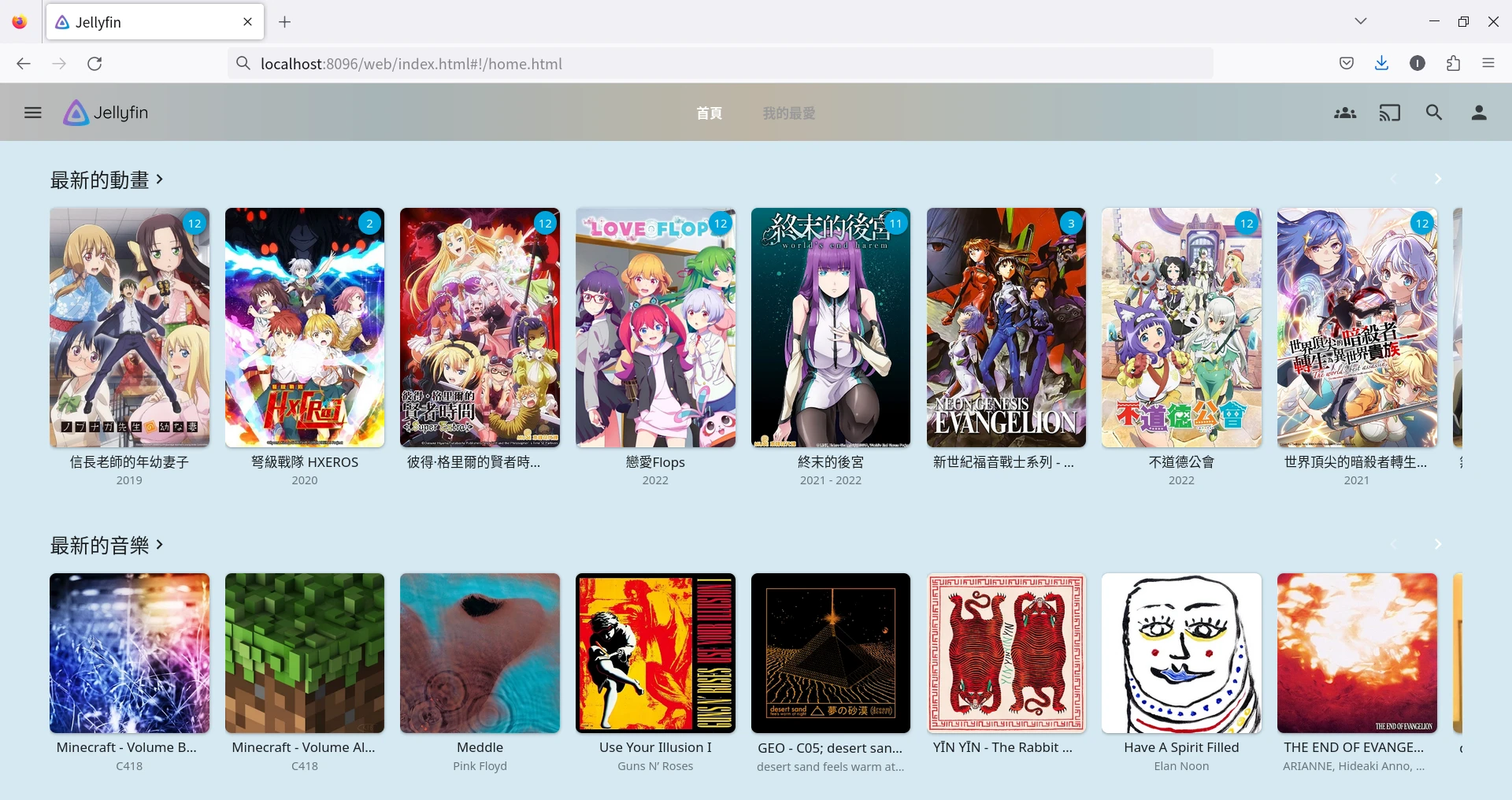
Task: Open the 終末的後宮 poster
Action: 831,328
